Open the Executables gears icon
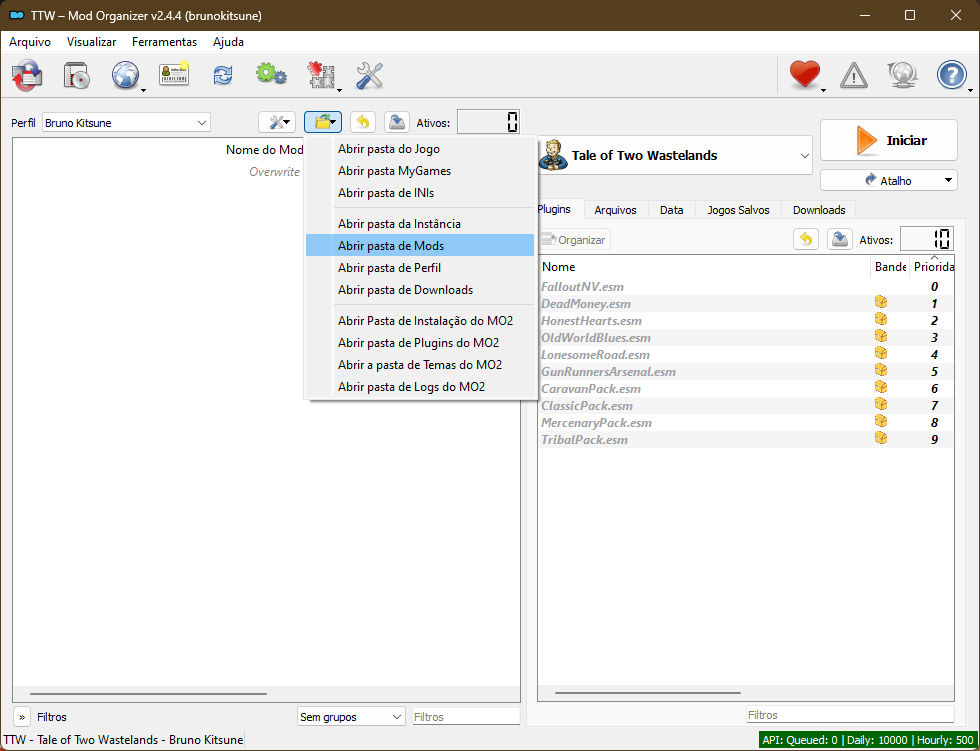The image size is (980, 751). pyautogui.click(x=272, y=74)
